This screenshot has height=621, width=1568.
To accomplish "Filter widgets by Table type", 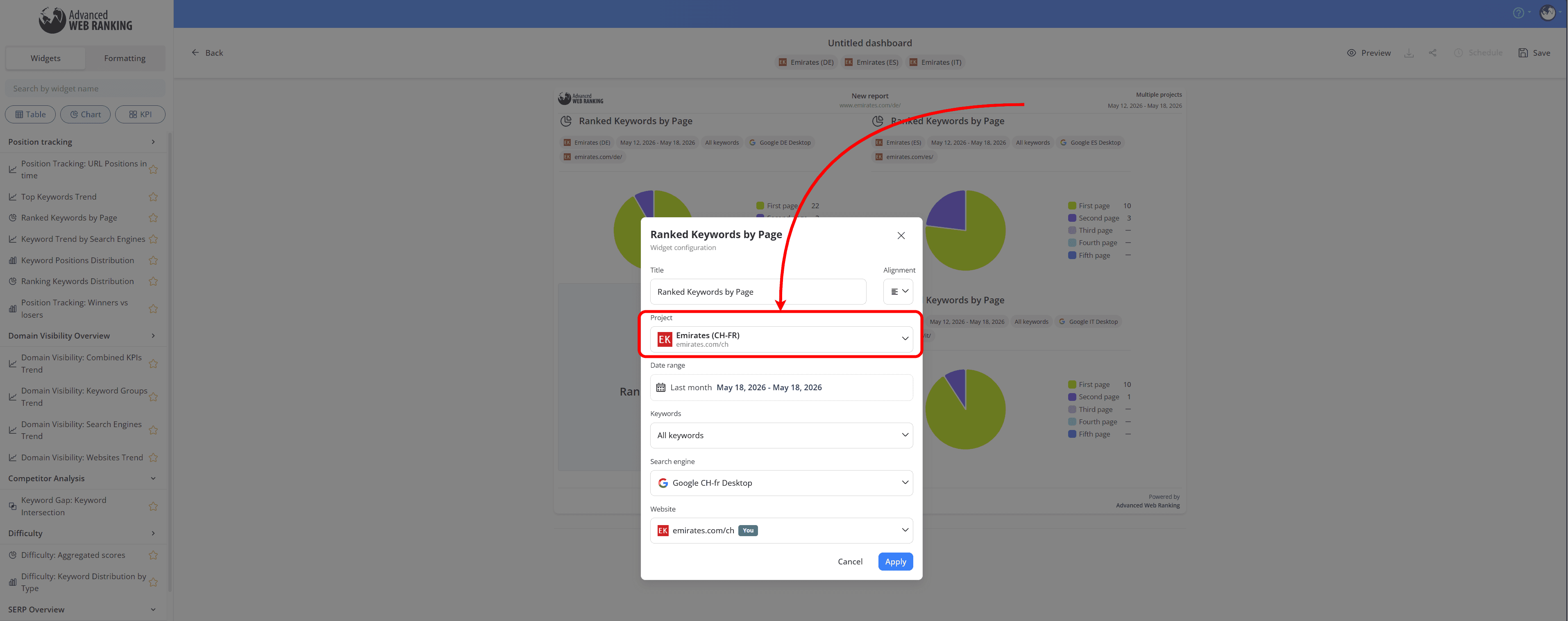I will [30, 114].
